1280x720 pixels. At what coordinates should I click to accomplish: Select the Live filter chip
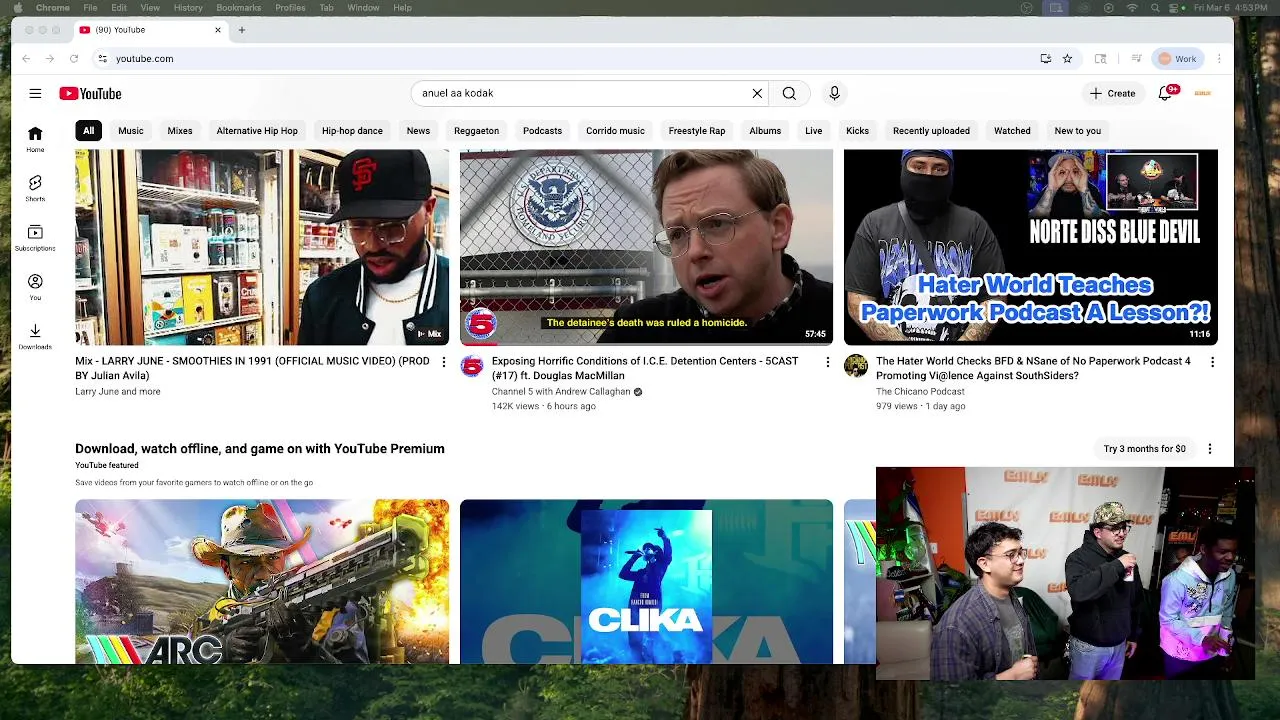pyautogui.click(x=814, y=131)
